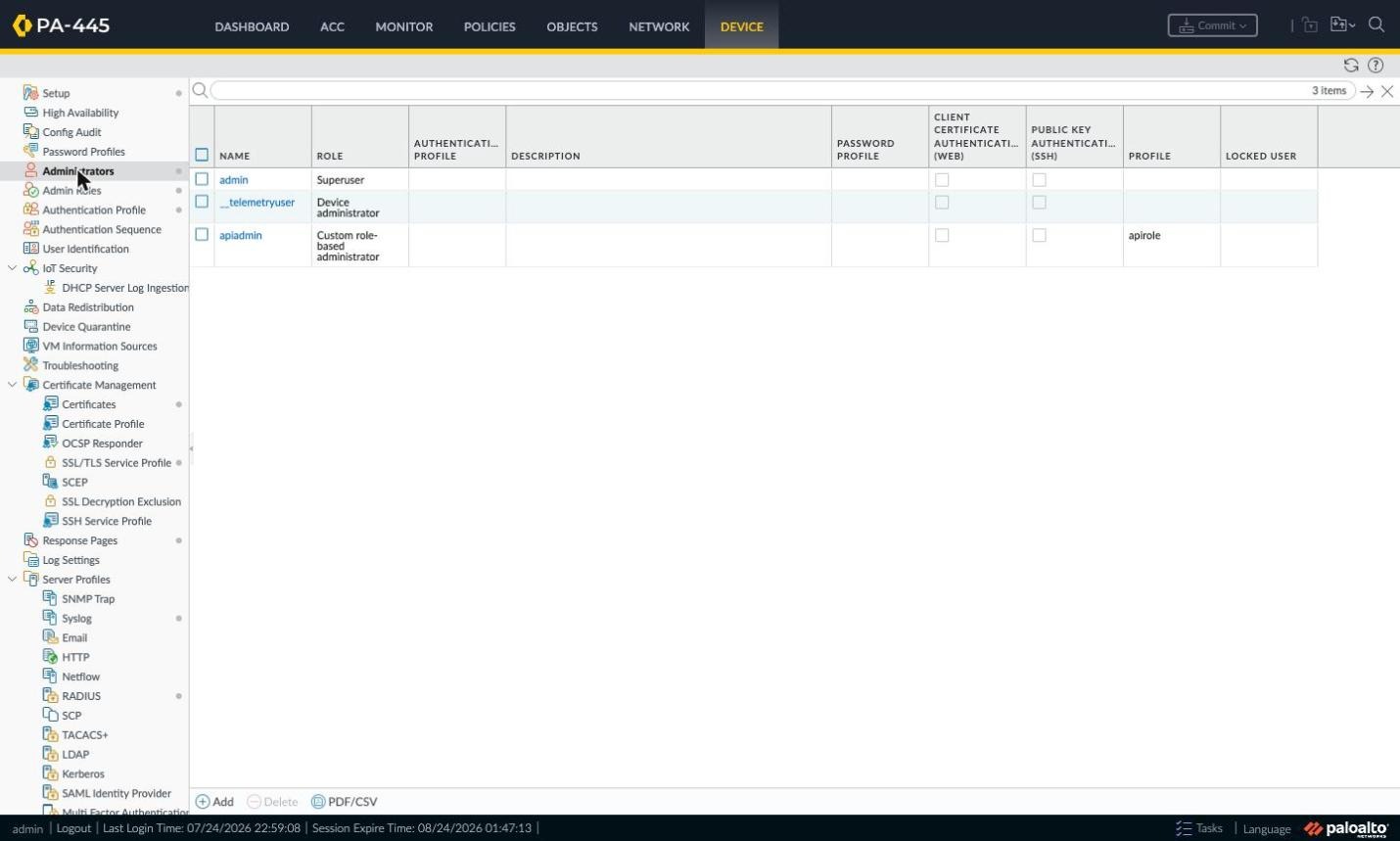Image resolution: width=1400 pixels, height=841 pixels.
Task: Collapse the Certificate Management tree node
Action: pyautogui.click(x=12, y=385)
